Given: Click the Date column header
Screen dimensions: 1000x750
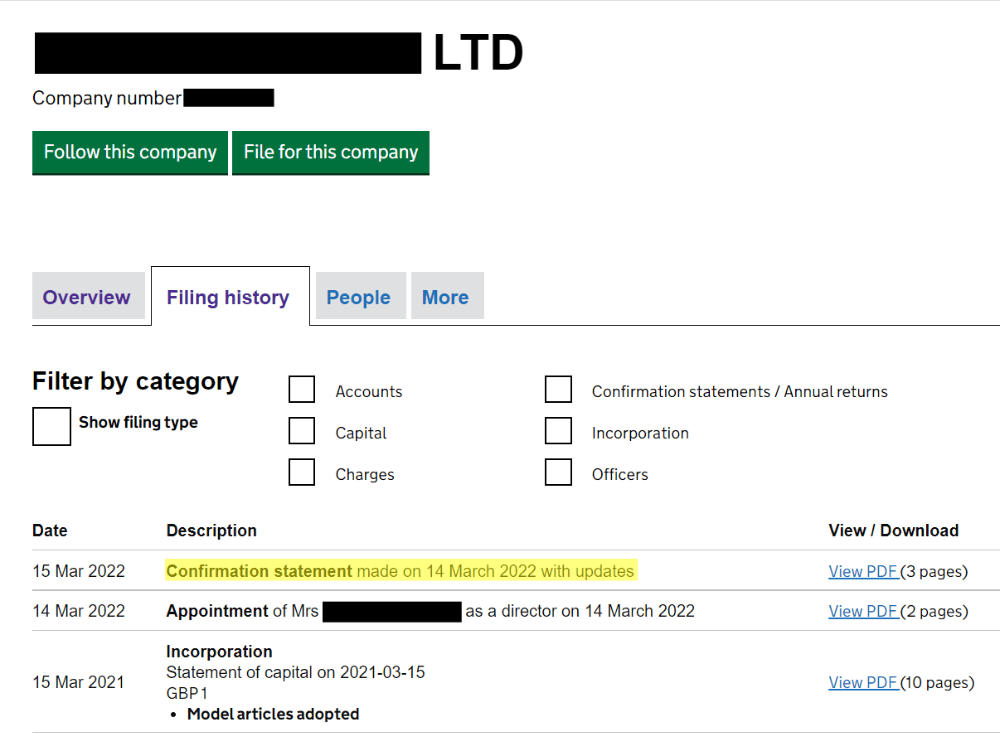Looking at the screenshot, I should pos(49,530).
